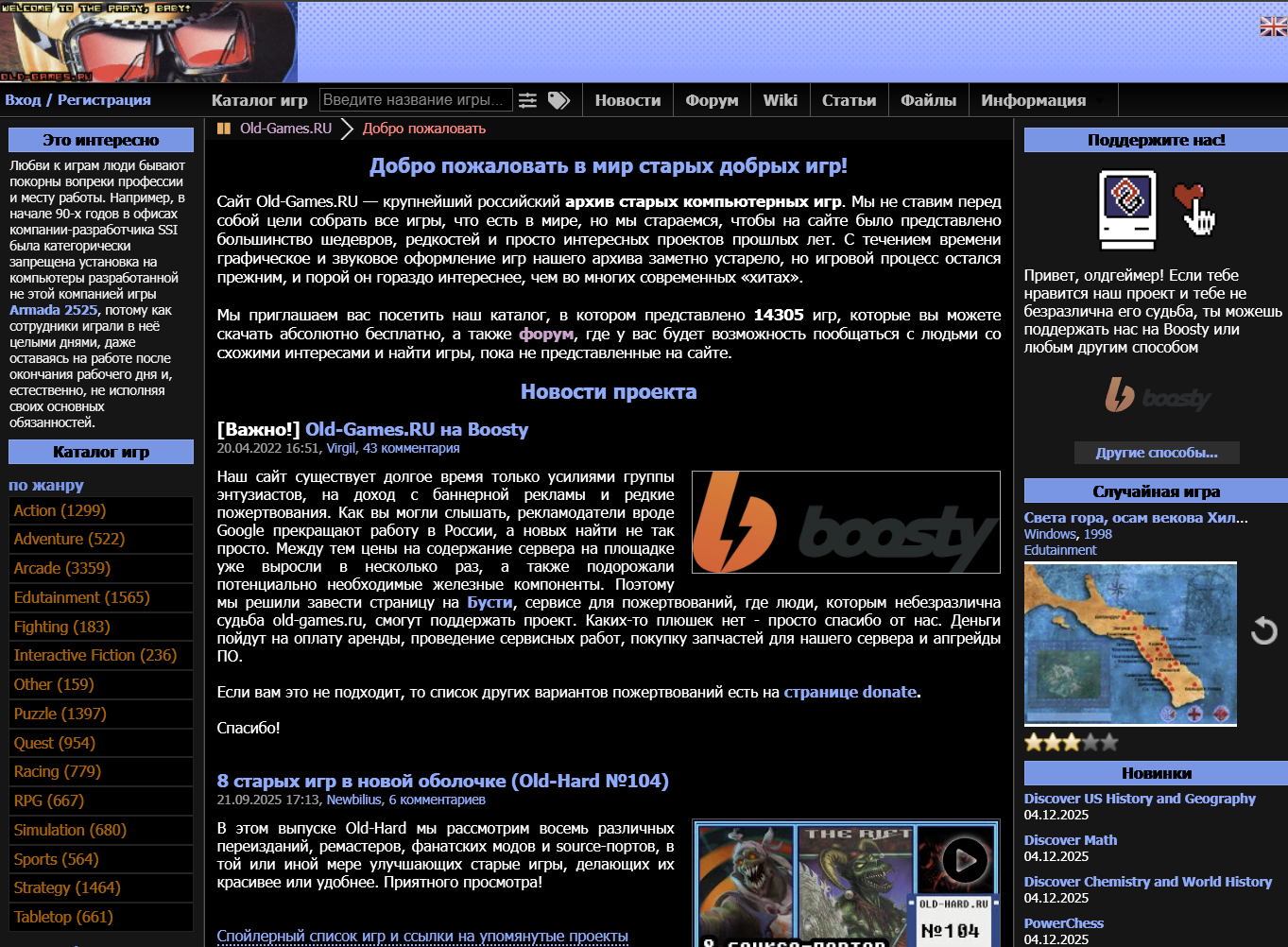Screen dimensions: 1288x947
Task: Click the Boosty logo in support sidebar
Action: coord(1157,395)
